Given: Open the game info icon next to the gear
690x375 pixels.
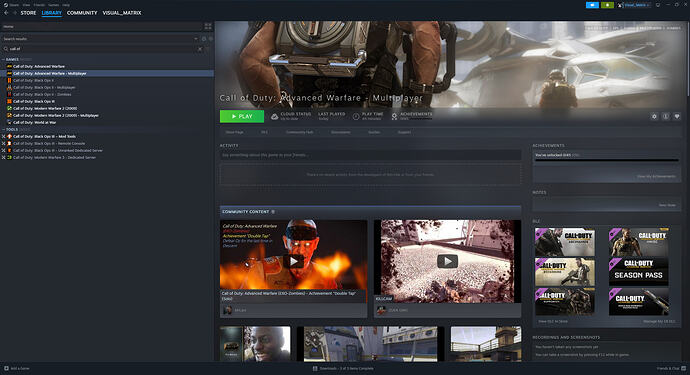Looking at the screenshot, I should (665, 116).
